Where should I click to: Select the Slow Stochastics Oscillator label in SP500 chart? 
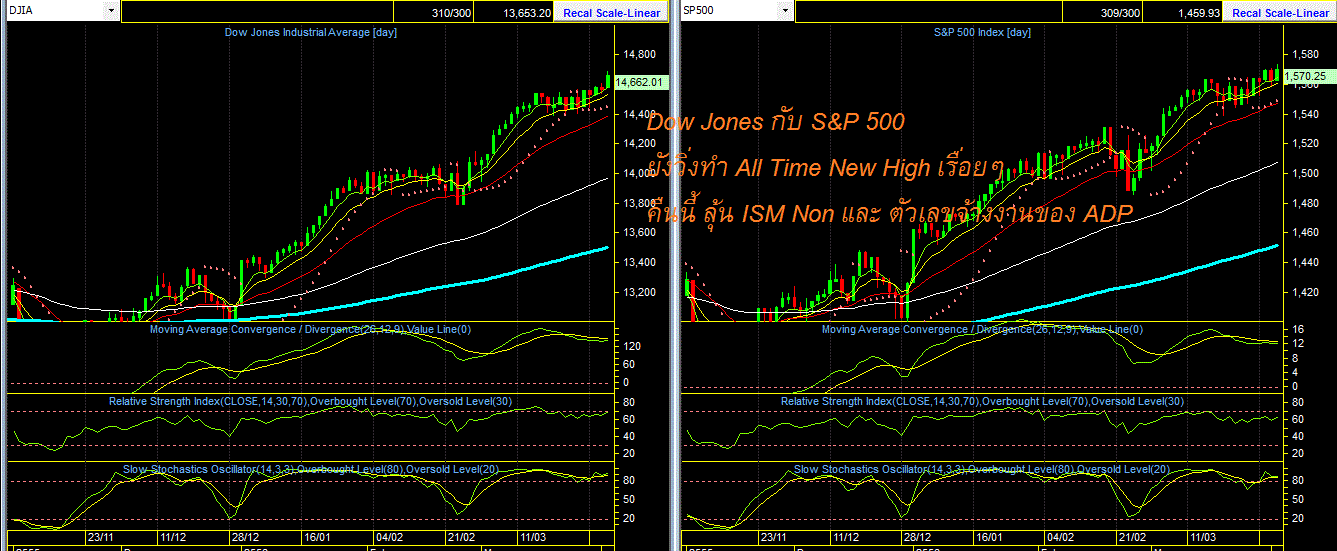tap(982, 469)
